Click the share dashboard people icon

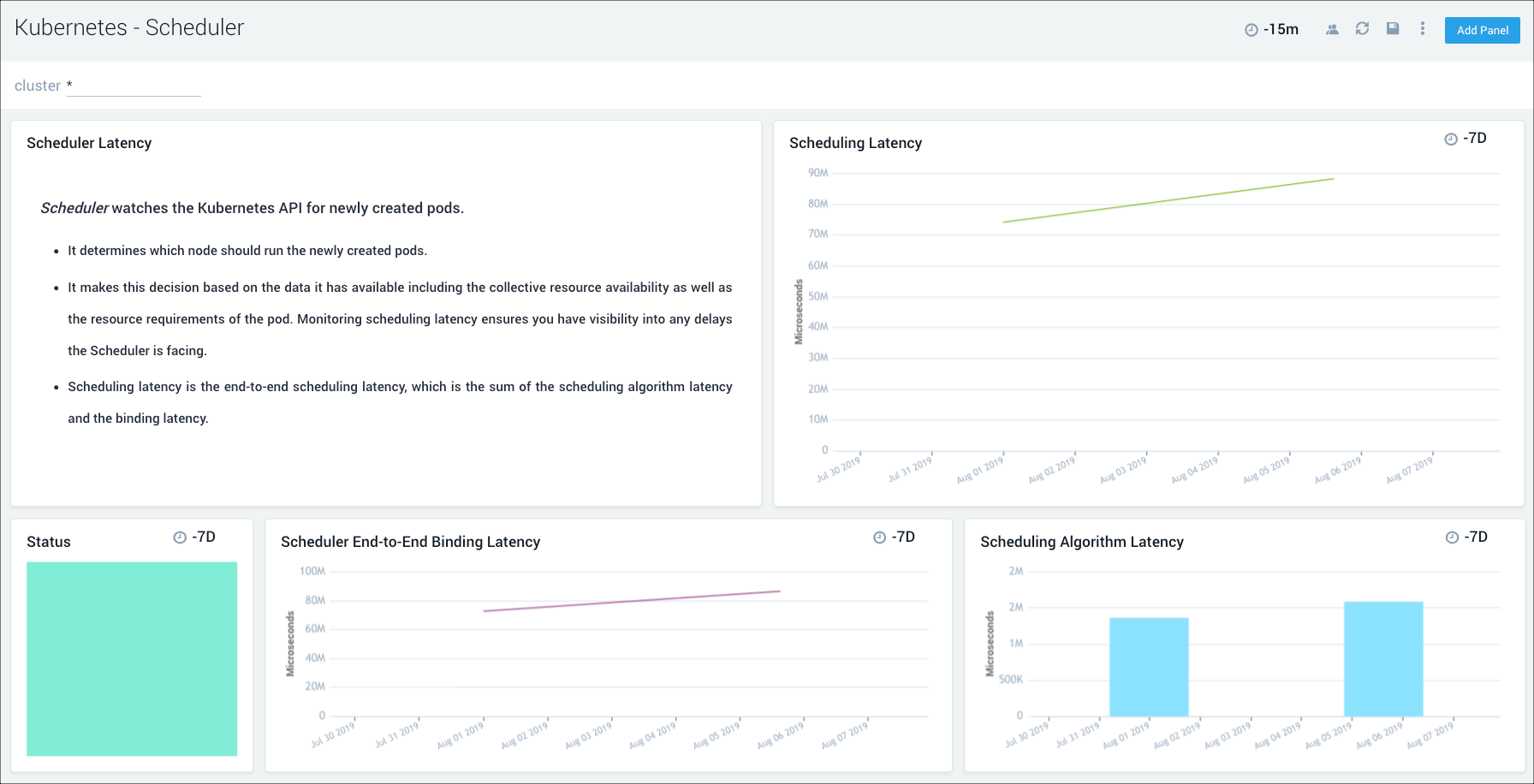1332,29
